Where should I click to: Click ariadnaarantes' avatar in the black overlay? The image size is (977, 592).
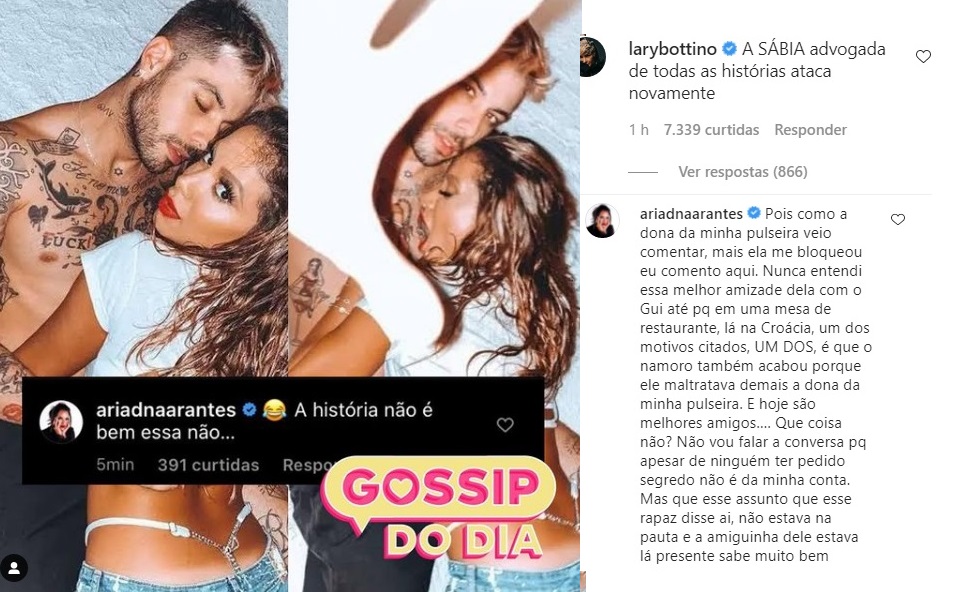61,422
